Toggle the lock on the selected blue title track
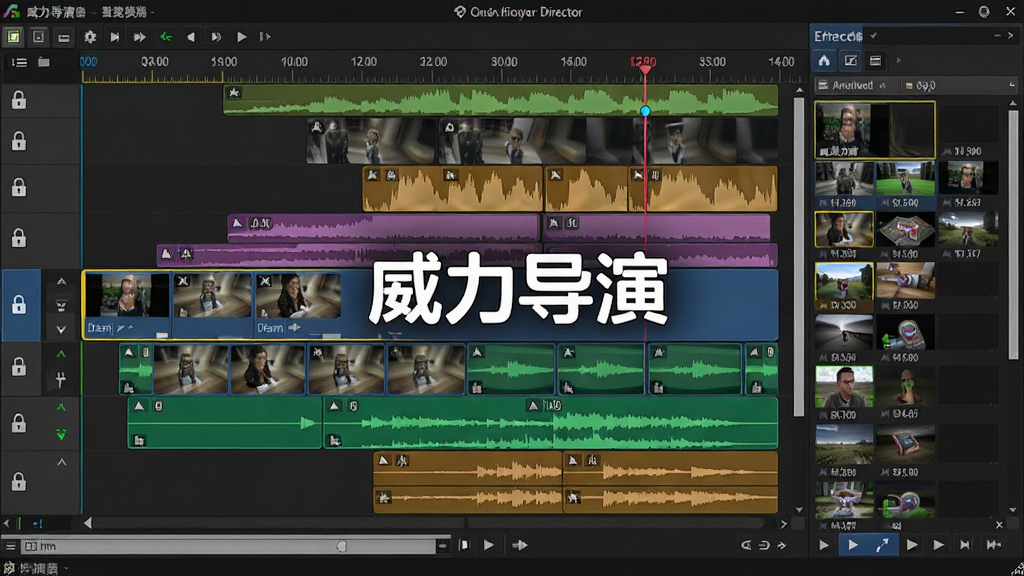Image resolution: width=1024 pixels, height=576 pixels. pos(19,304)
